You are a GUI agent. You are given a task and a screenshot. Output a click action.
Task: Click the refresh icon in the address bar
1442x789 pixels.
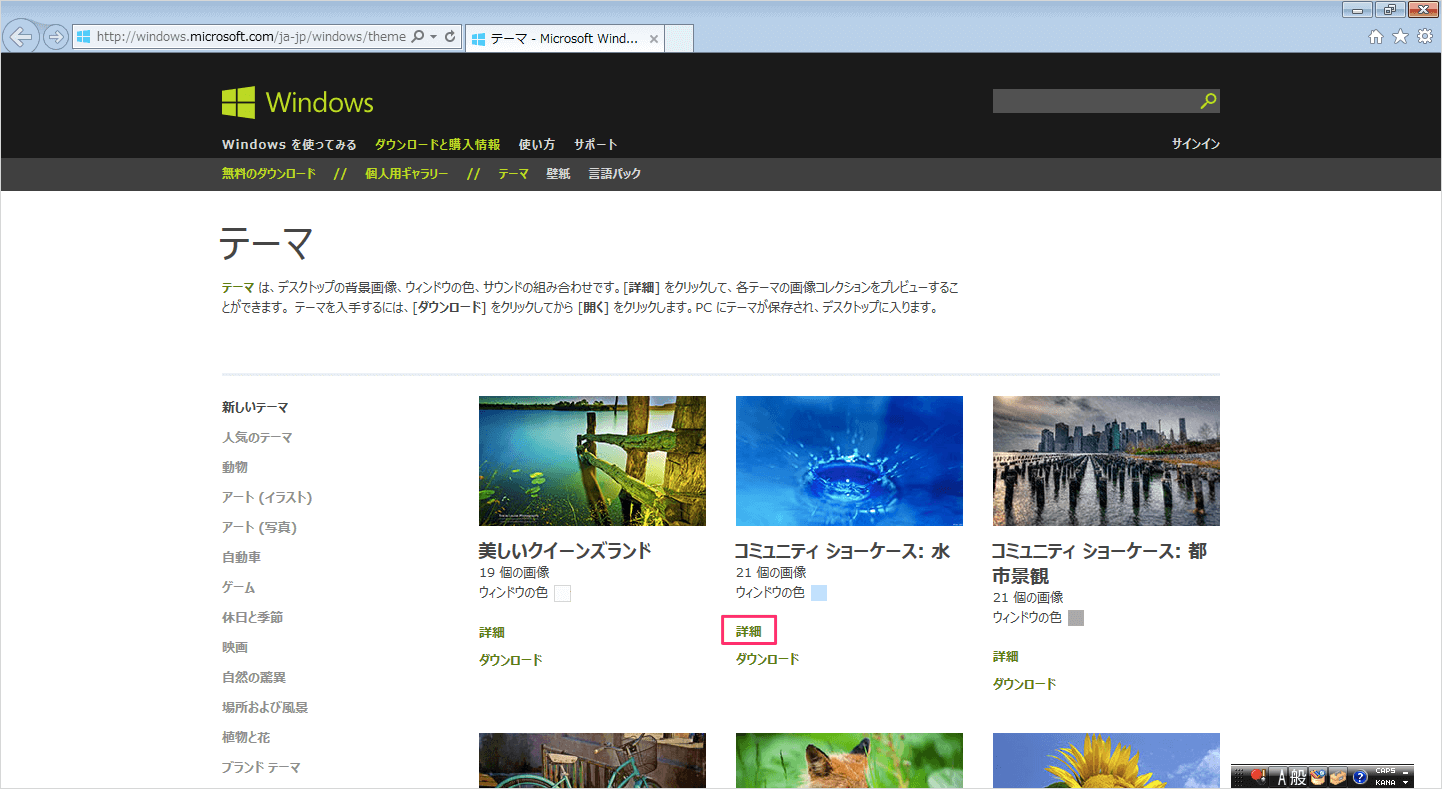click(450, 37)
